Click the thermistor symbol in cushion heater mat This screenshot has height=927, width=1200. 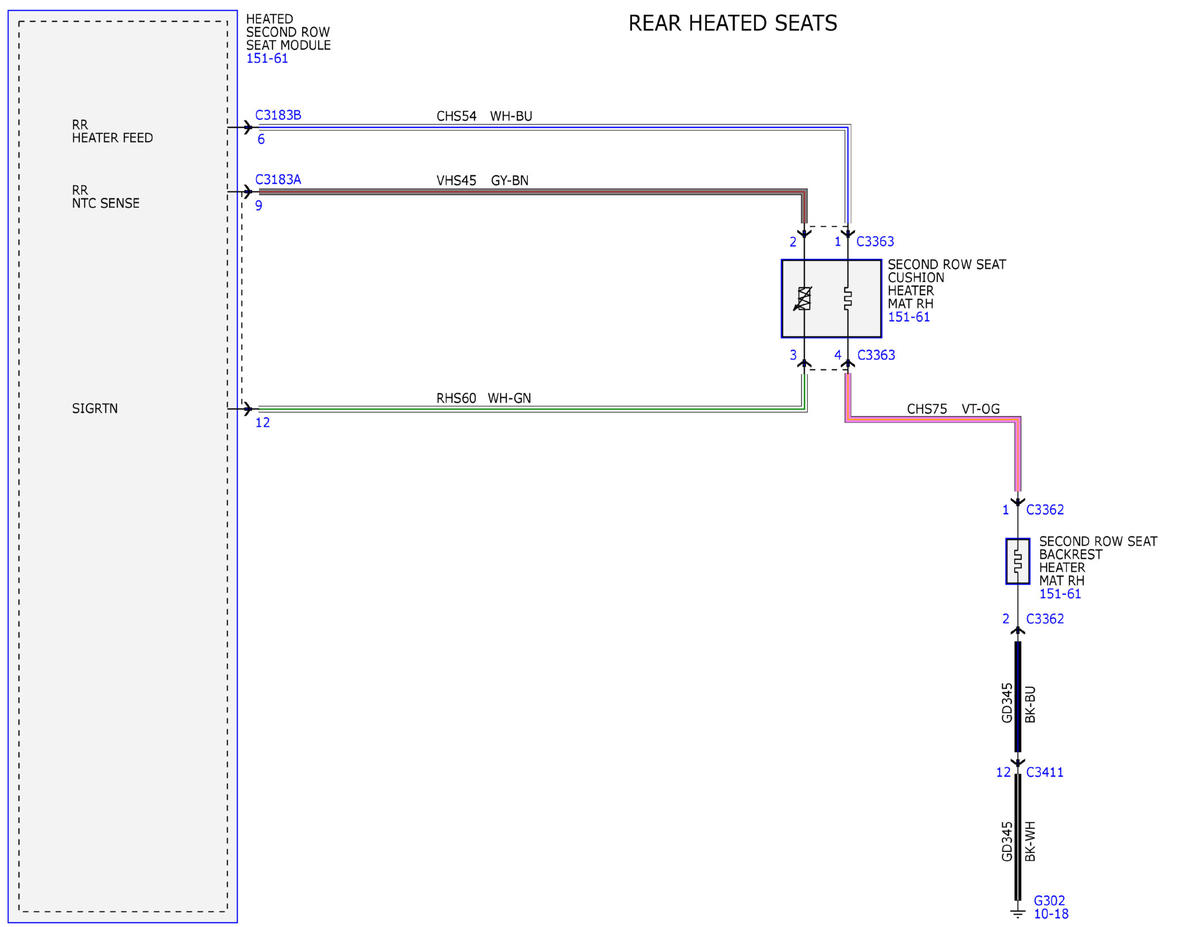coord(804,298)
